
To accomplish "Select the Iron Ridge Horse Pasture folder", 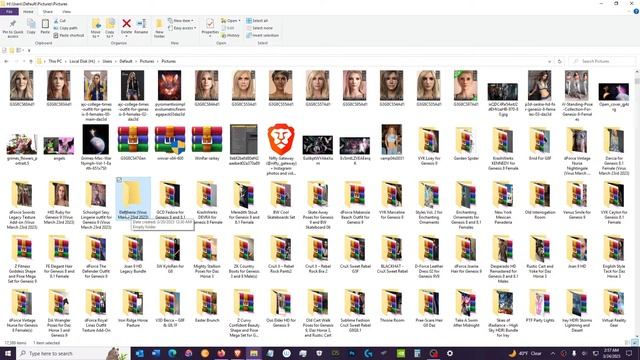I will tap(133, 308).
